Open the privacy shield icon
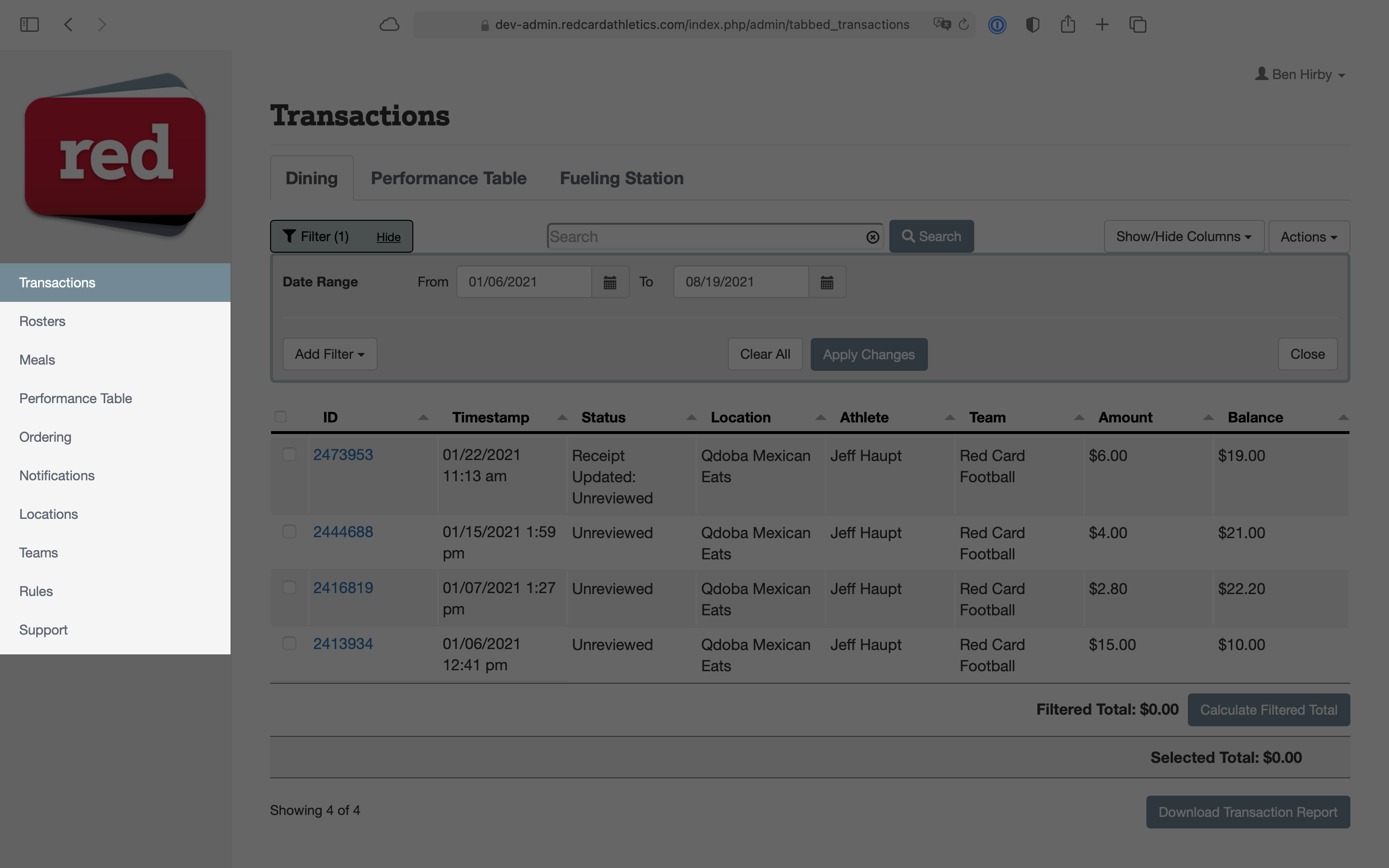This screenshot has width=1389, height=868. [x=1033, y=25]
